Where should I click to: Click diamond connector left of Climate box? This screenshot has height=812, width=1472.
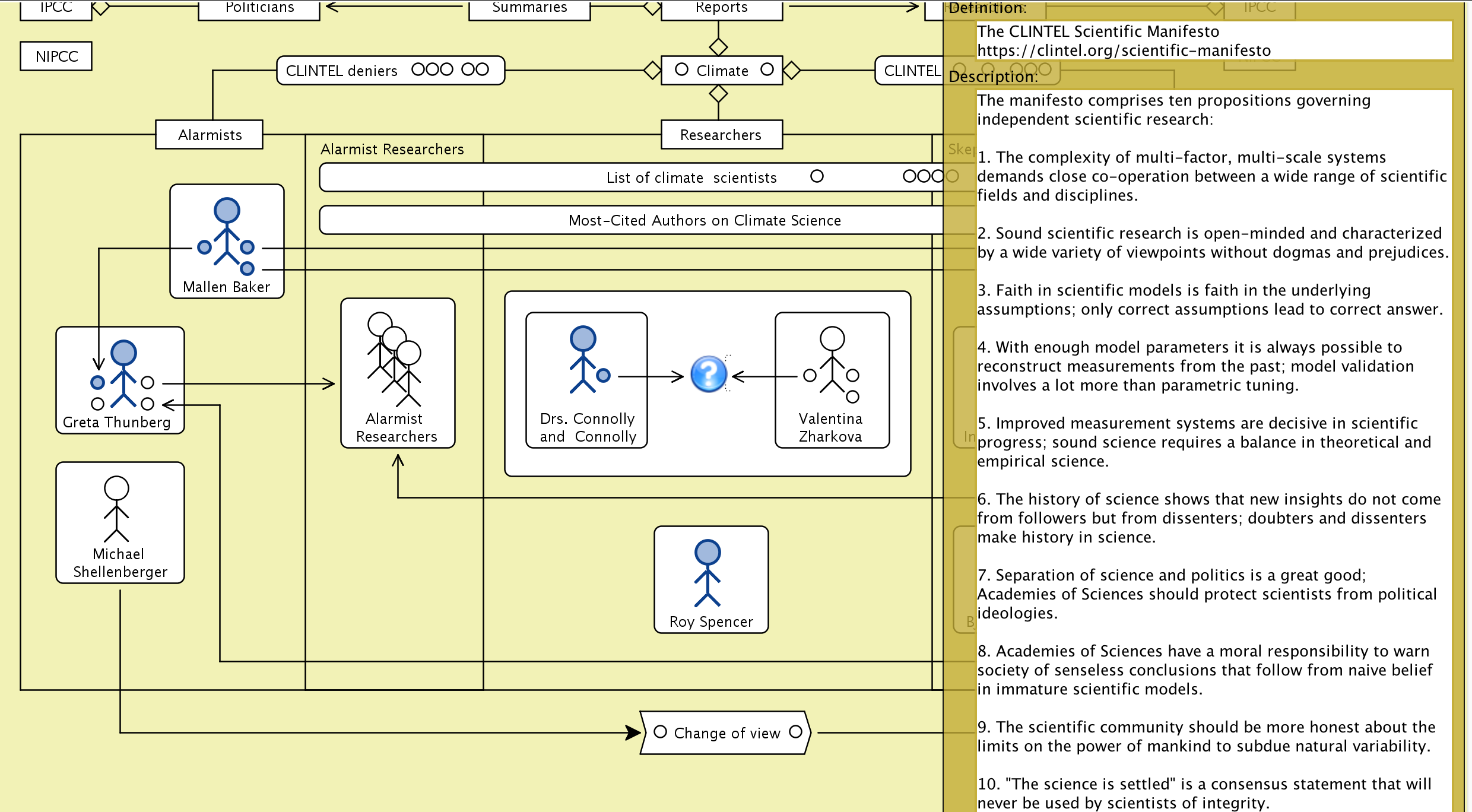coord(652,70)
